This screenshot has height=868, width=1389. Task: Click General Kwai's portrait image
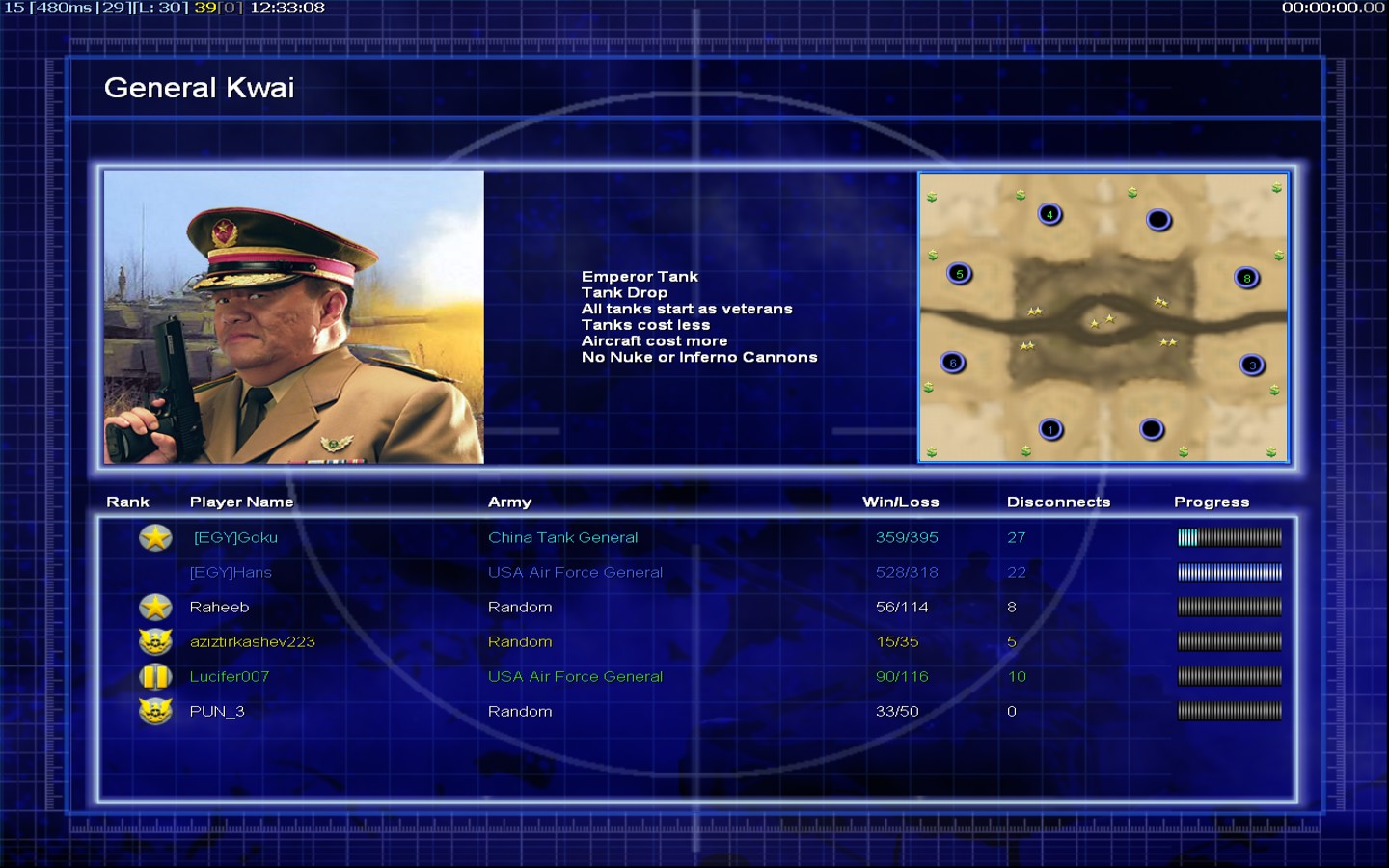[x=293, y=316]
